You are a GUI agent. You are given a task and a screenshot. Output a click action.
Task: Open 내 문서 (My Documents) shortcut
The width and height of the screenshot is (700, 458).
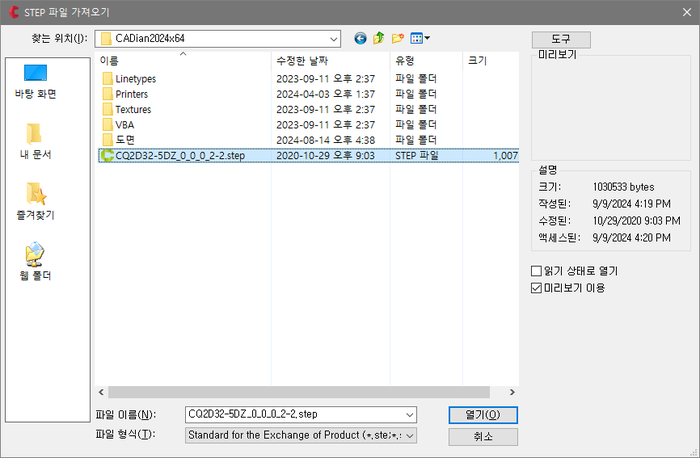pyautogui.click(x=35, y=141)
